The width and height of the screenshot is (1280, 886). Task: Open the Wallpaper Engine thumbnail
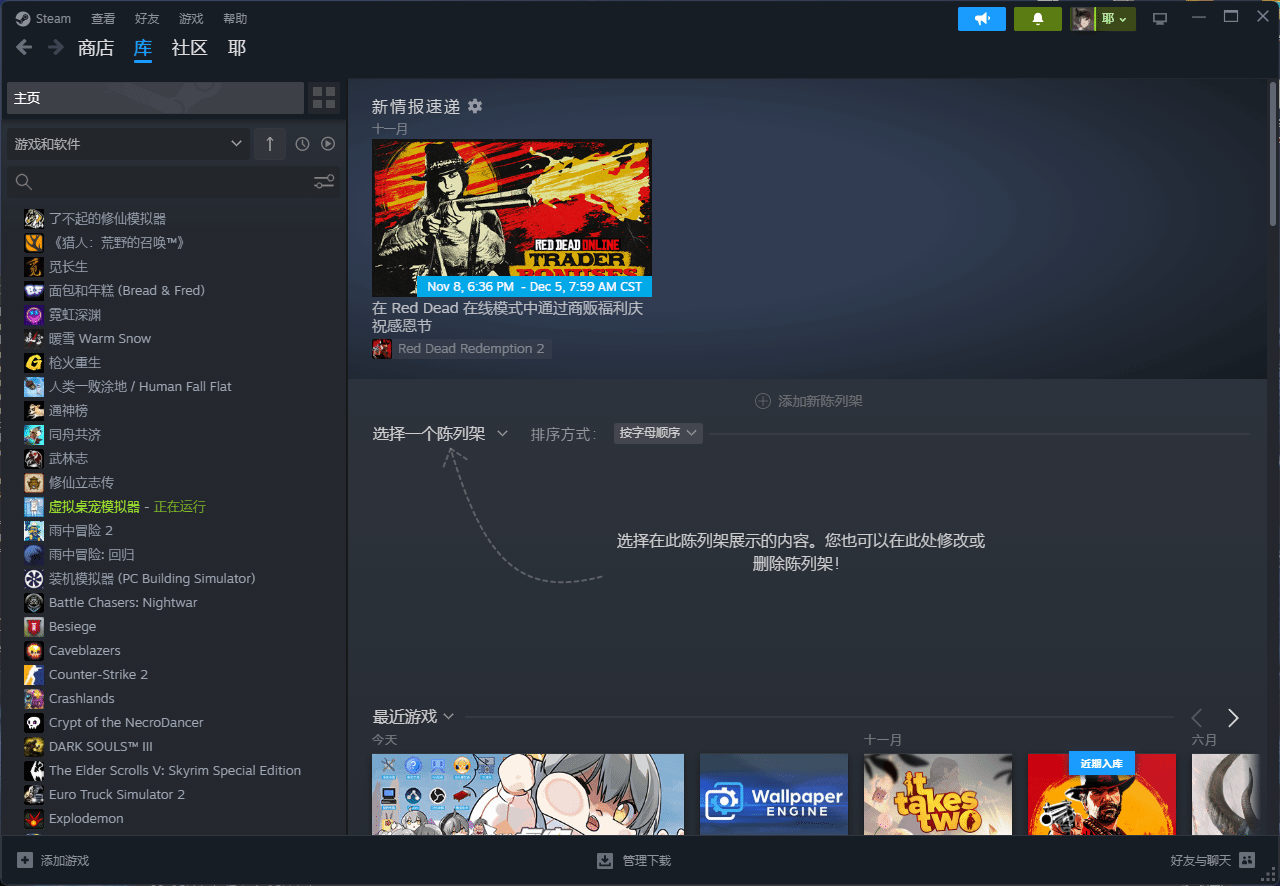tap(774, 794)
